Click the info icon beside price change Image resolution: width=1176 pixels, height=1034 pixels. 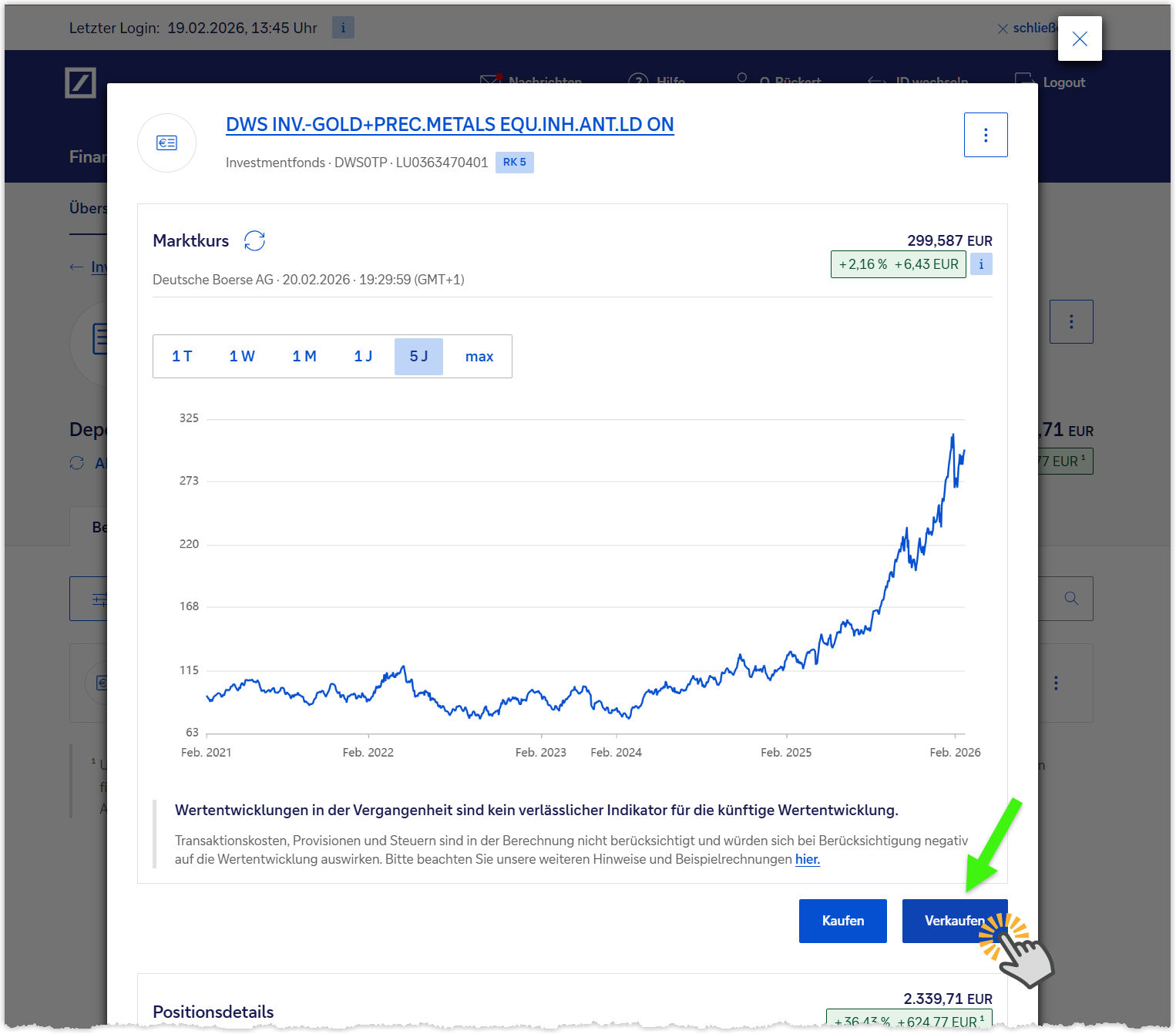[x=980, y=264]
